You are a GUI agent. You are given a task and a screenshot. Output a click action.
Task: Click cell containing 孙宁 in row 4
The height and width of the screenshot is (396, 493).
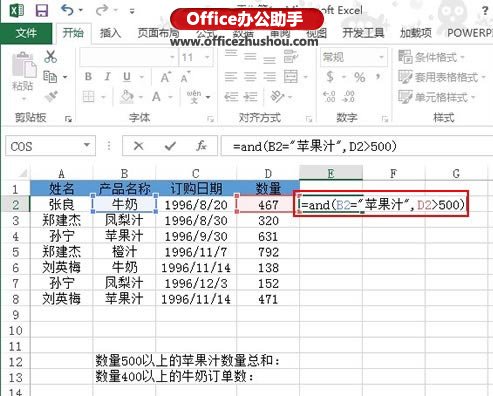62,236
